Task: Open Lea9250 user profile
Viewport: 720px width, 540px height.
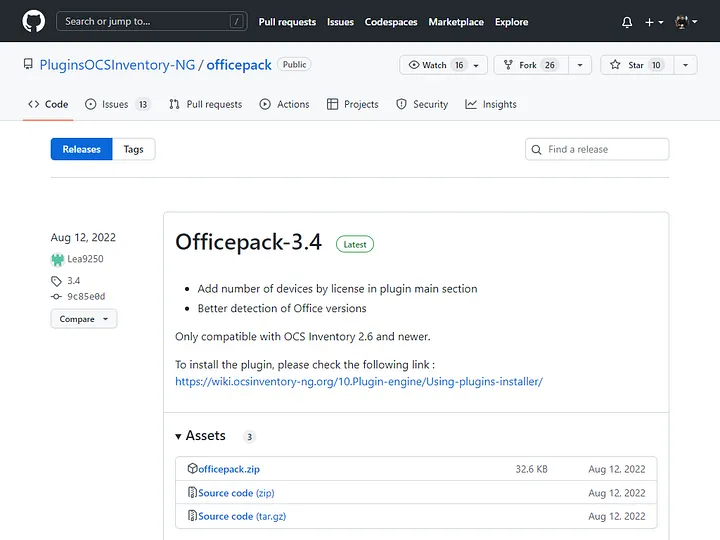Action: (85, 259)
